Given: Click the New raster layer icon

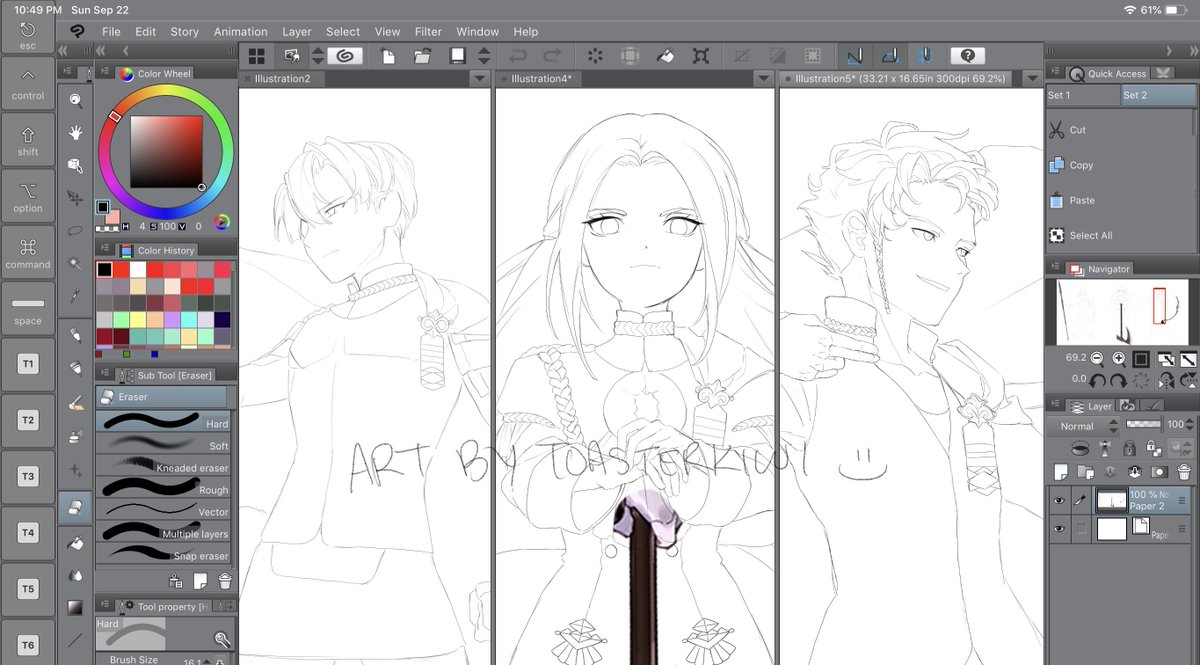Looking at the screenshot, I should [1061, 471].
